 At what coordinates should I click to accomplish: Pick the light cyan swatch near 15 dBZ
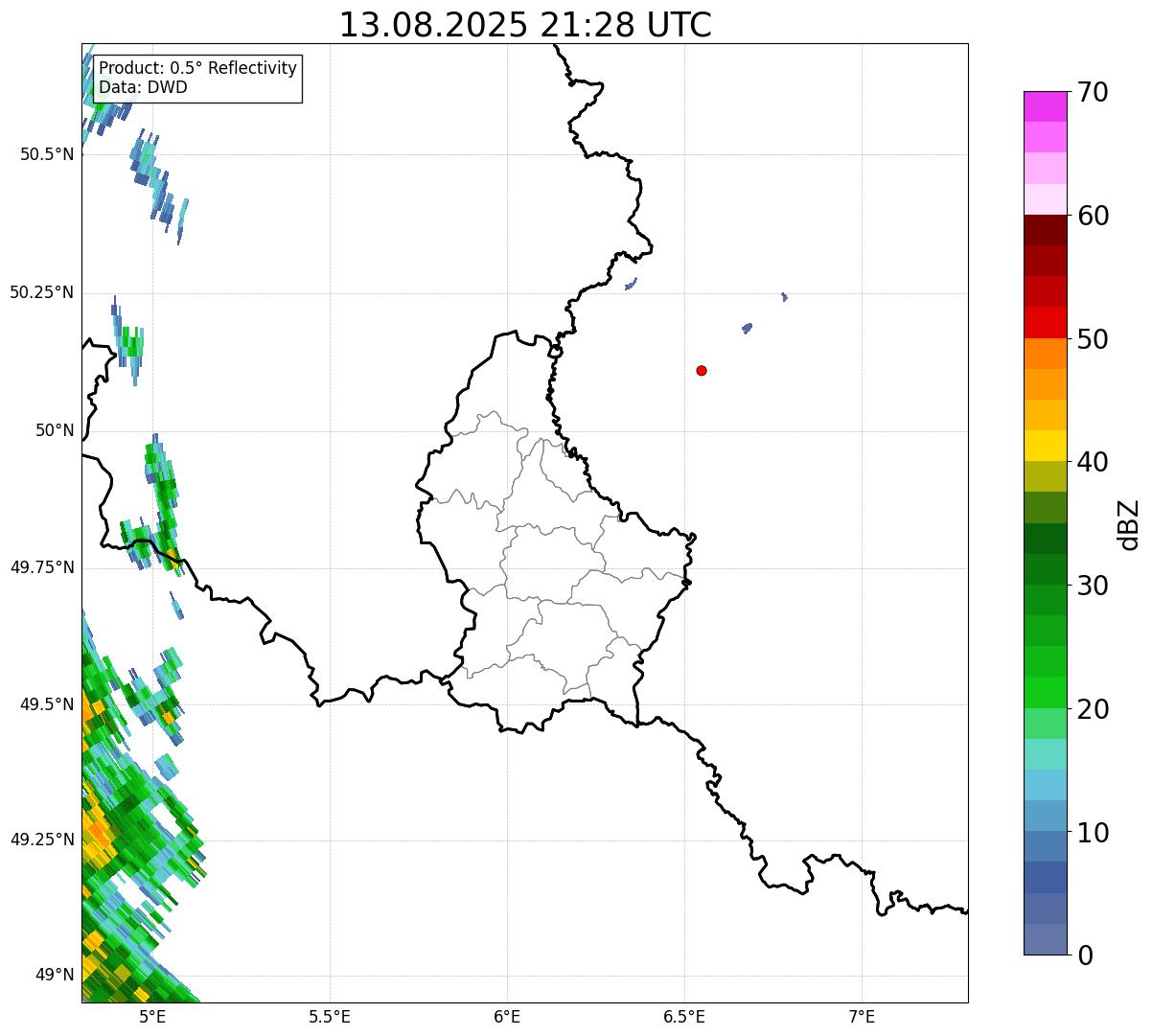1046,755
